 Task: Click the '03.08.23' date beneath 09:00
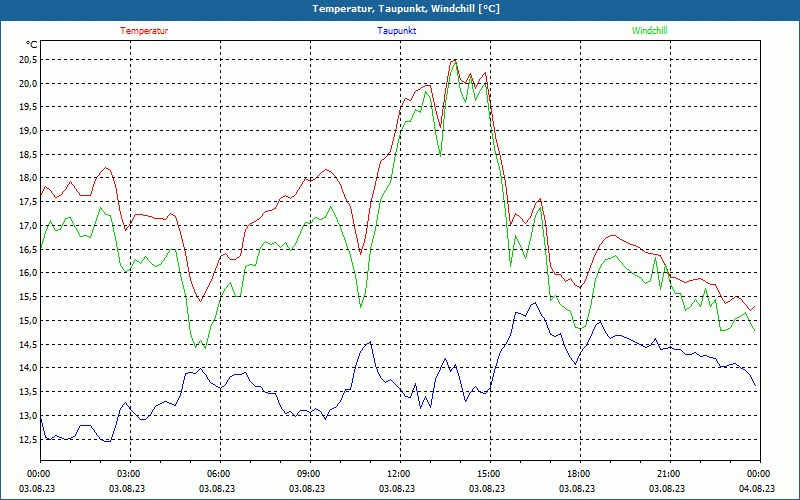(x=307, y=488)
